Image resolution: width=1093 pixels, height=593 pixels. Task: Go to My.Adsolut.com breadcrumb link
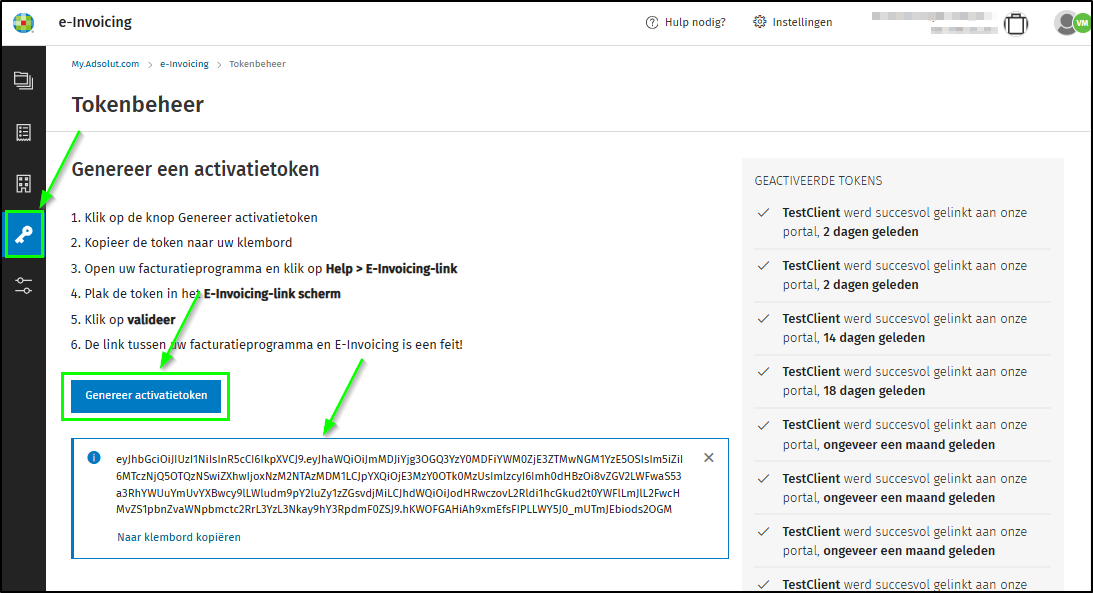pyautogui.click(x=105, y=64)
